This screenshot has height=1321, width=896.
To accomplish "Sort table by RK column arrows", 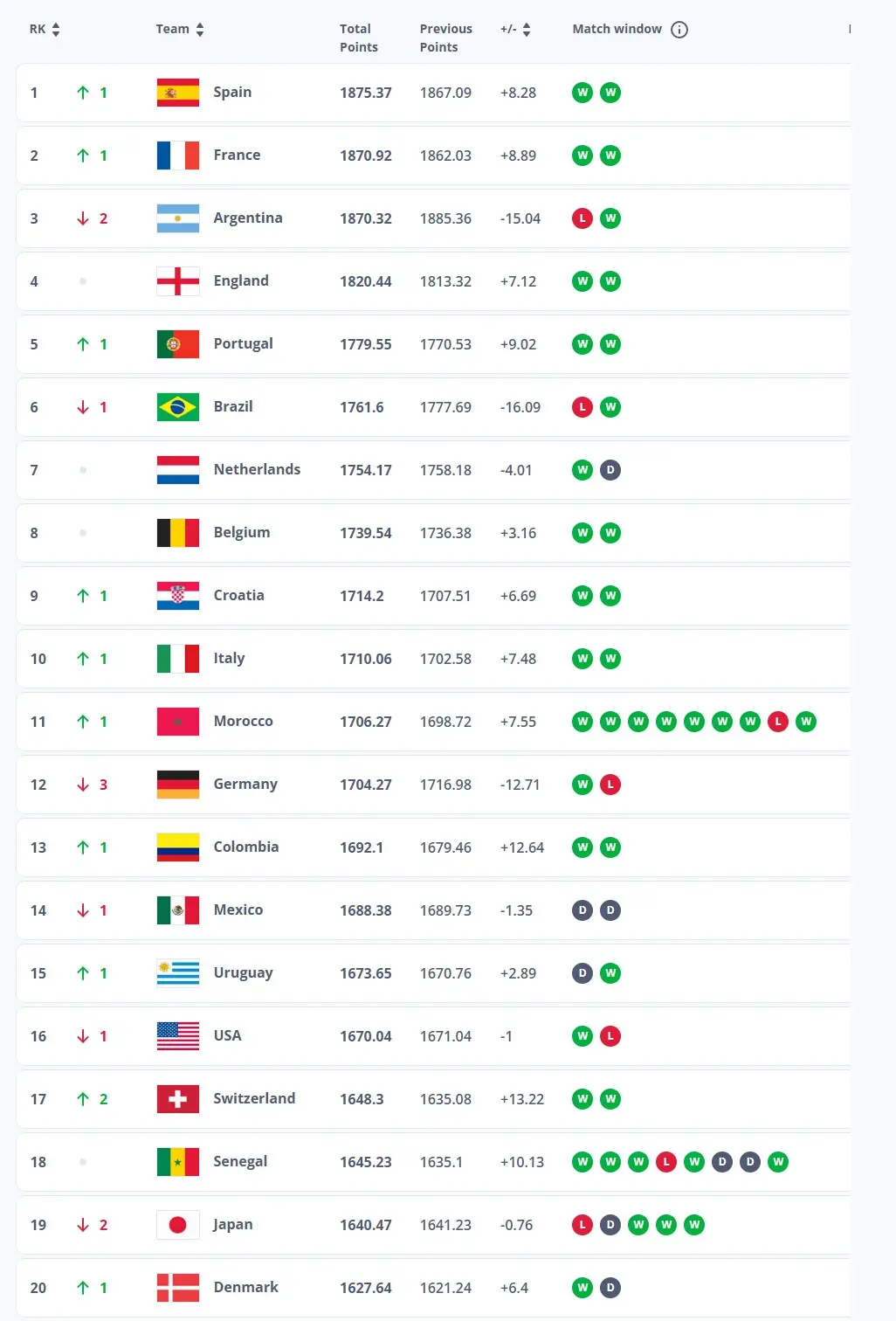I will (x=56, y=30).
